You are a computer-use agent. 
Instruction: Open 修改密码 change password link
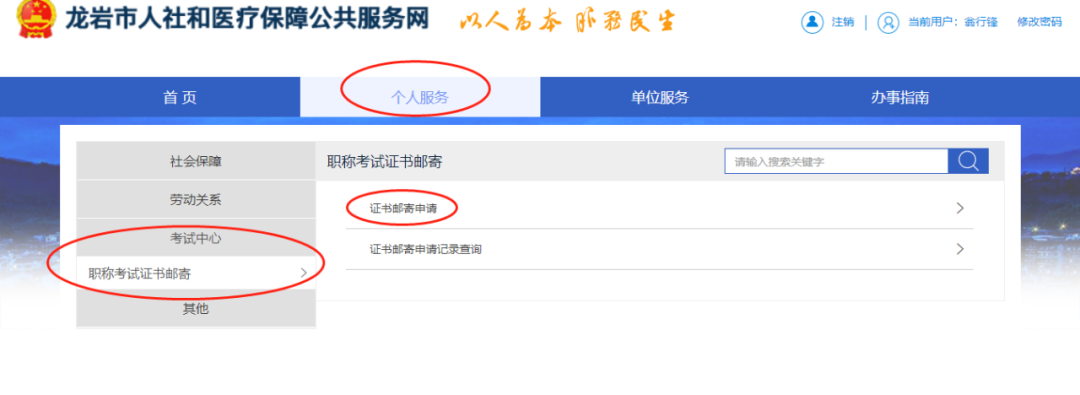pos(1039,22)
